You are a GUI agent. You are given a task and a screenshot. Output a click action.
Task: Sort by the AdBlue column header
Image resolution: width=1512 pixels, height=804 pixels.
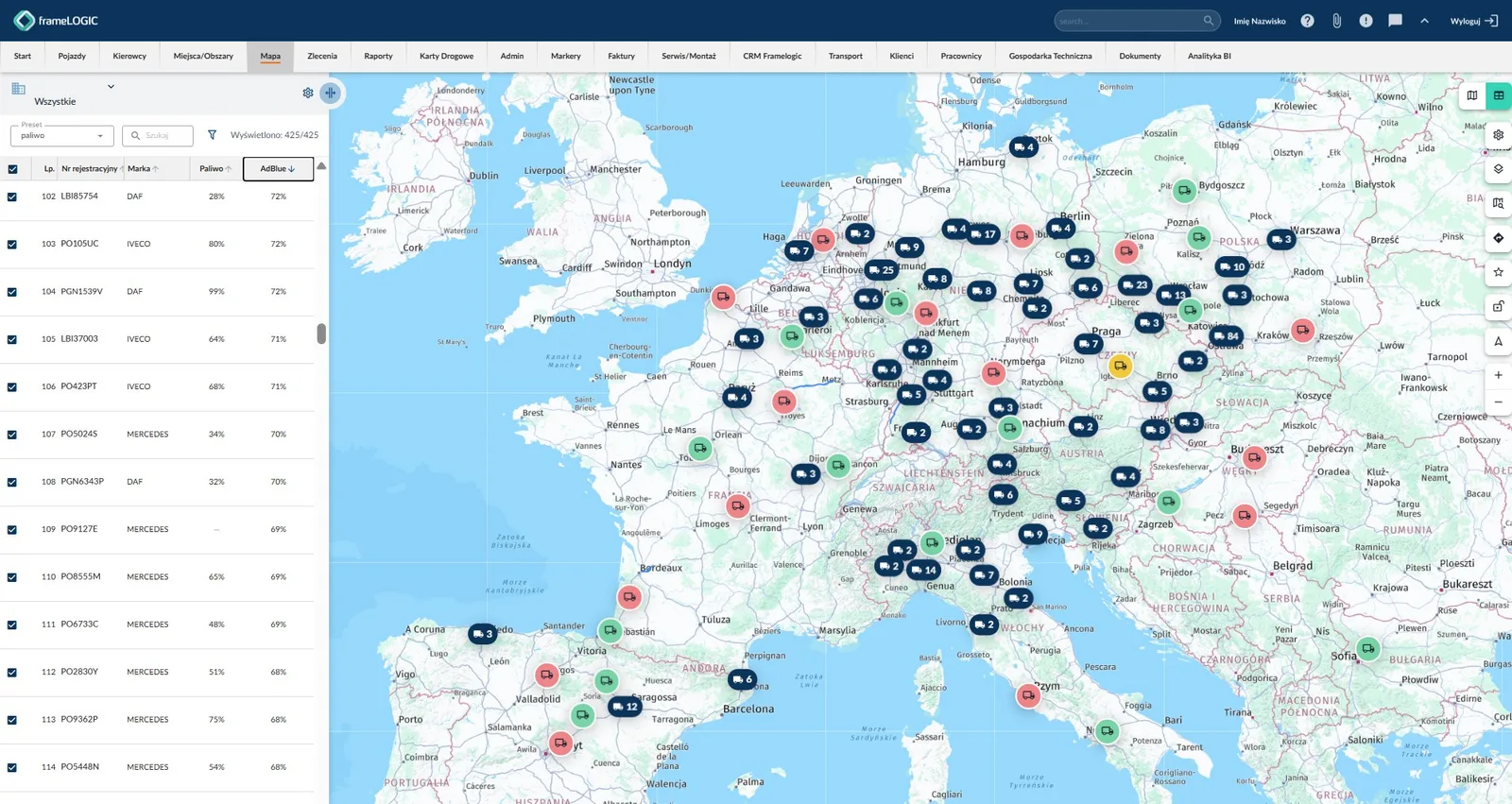(278, 169)
